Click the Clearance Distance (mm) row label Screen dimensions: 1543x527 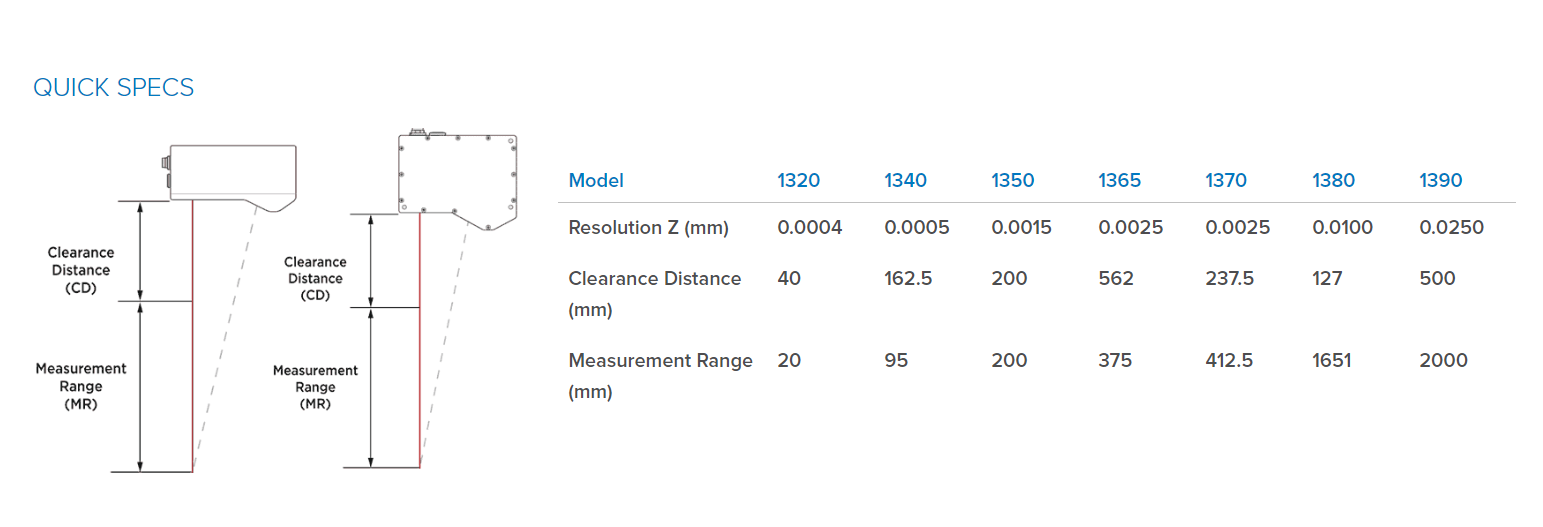coord(655,294)
